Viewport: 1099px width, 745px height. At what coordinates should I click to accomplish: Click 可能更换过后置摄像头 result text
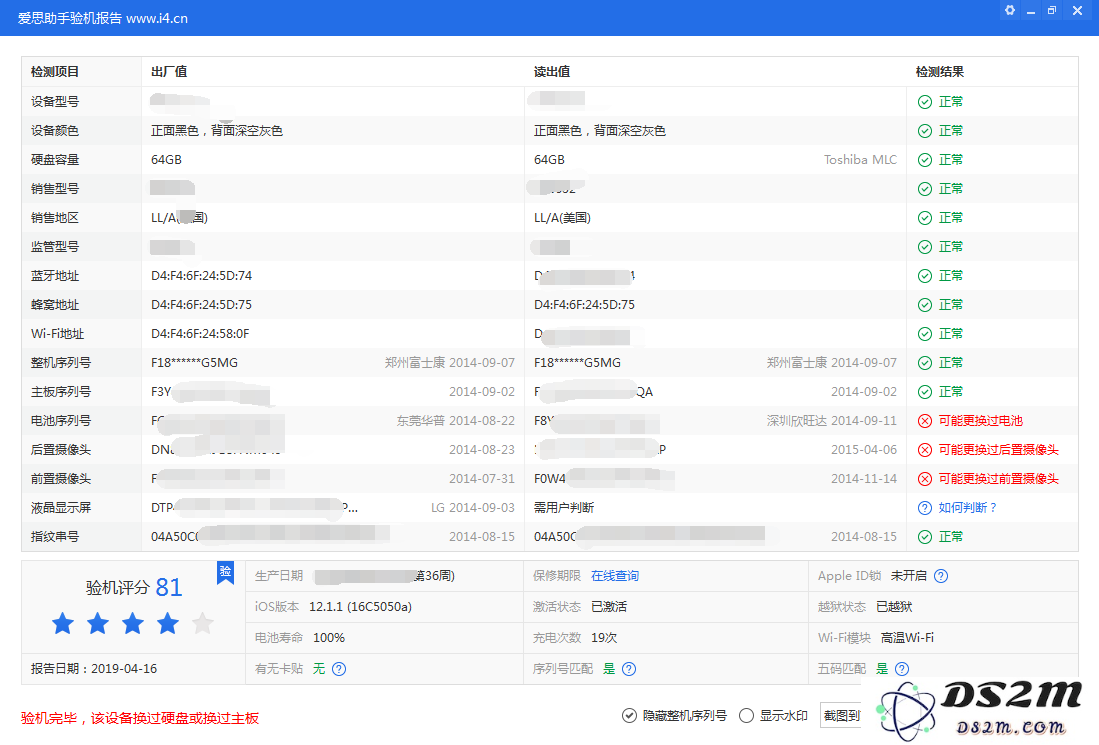999,450
